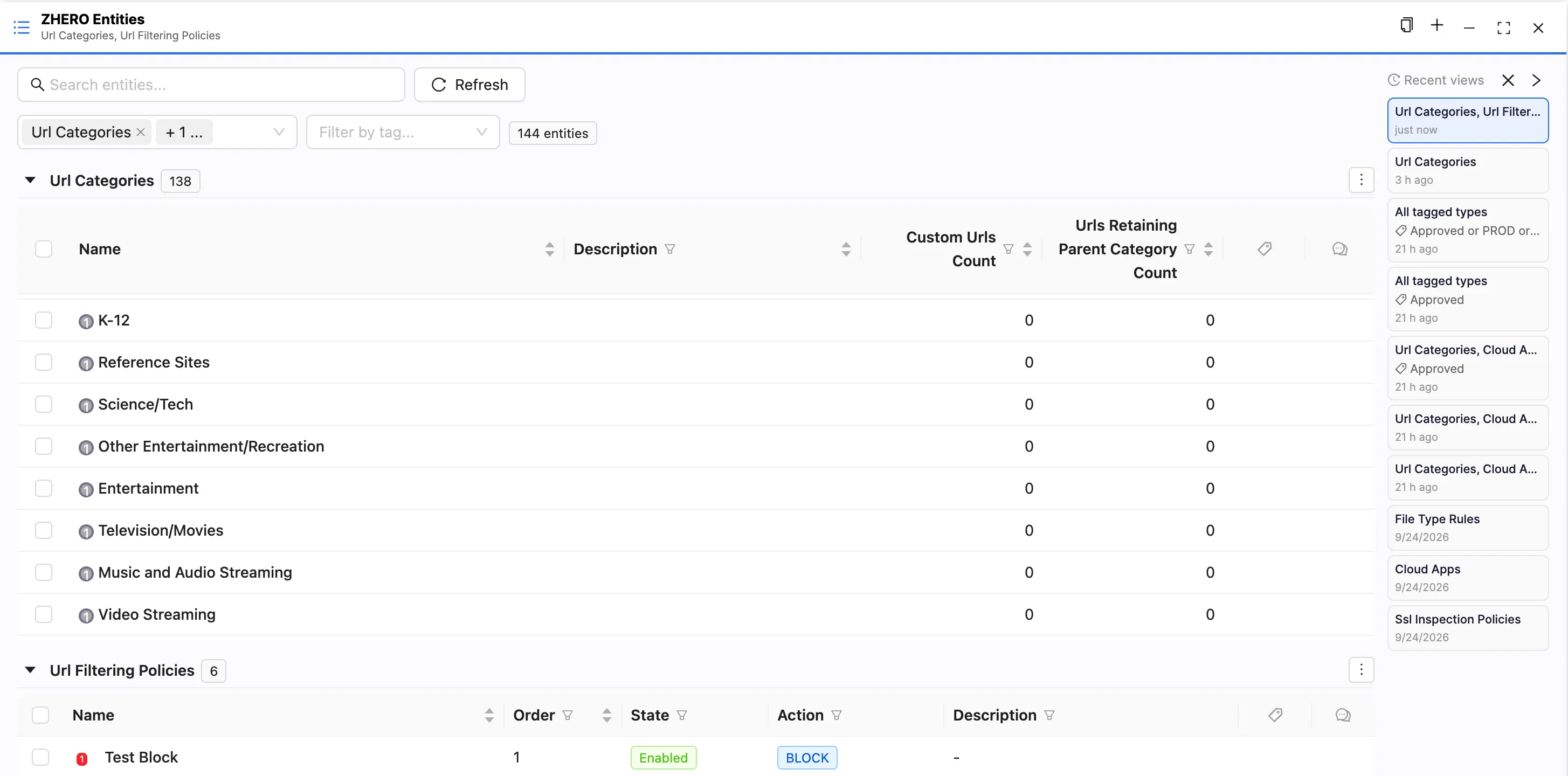Check the Test Block policy checkbox
The width and height of the screenshot is (1568, 776).
coord(40,757)
